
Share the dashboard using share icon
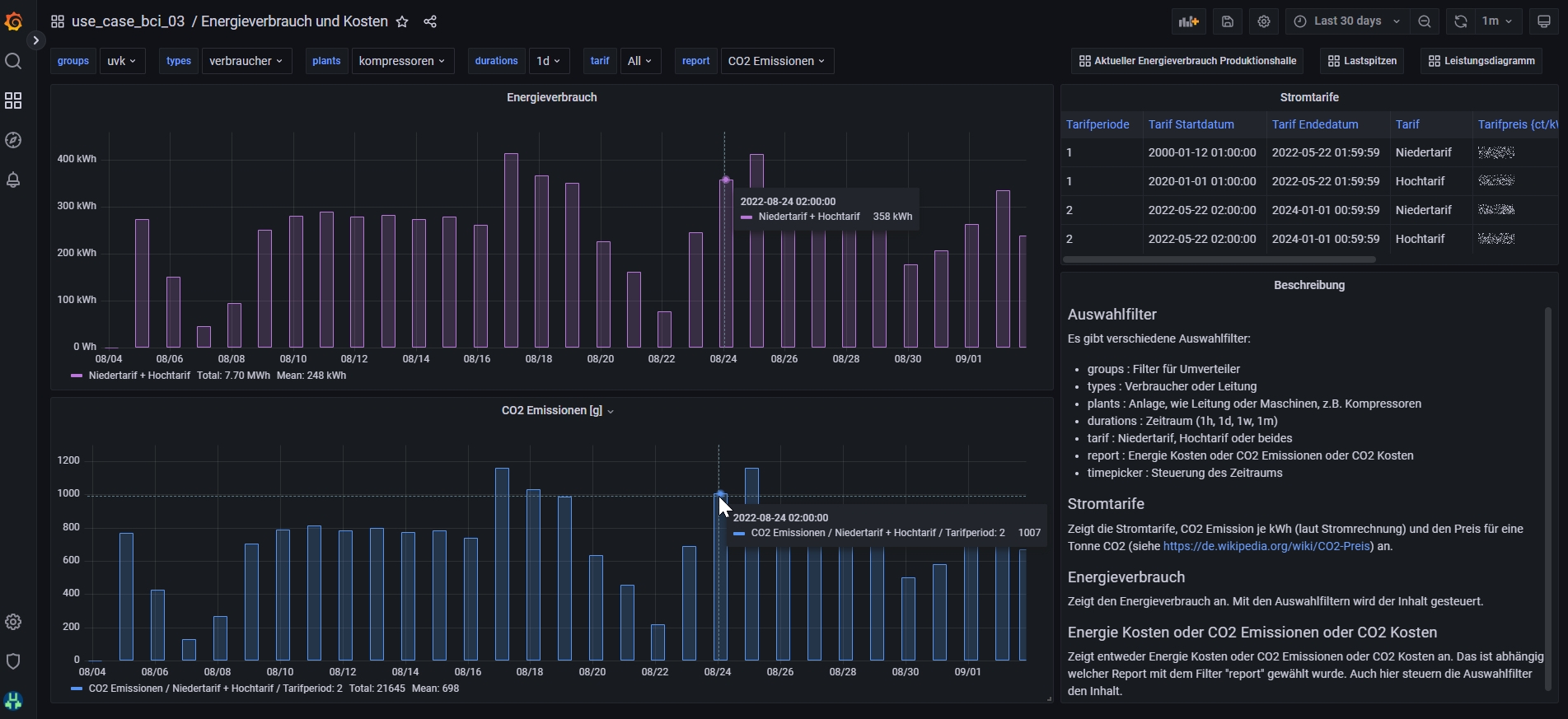[430, 21]
